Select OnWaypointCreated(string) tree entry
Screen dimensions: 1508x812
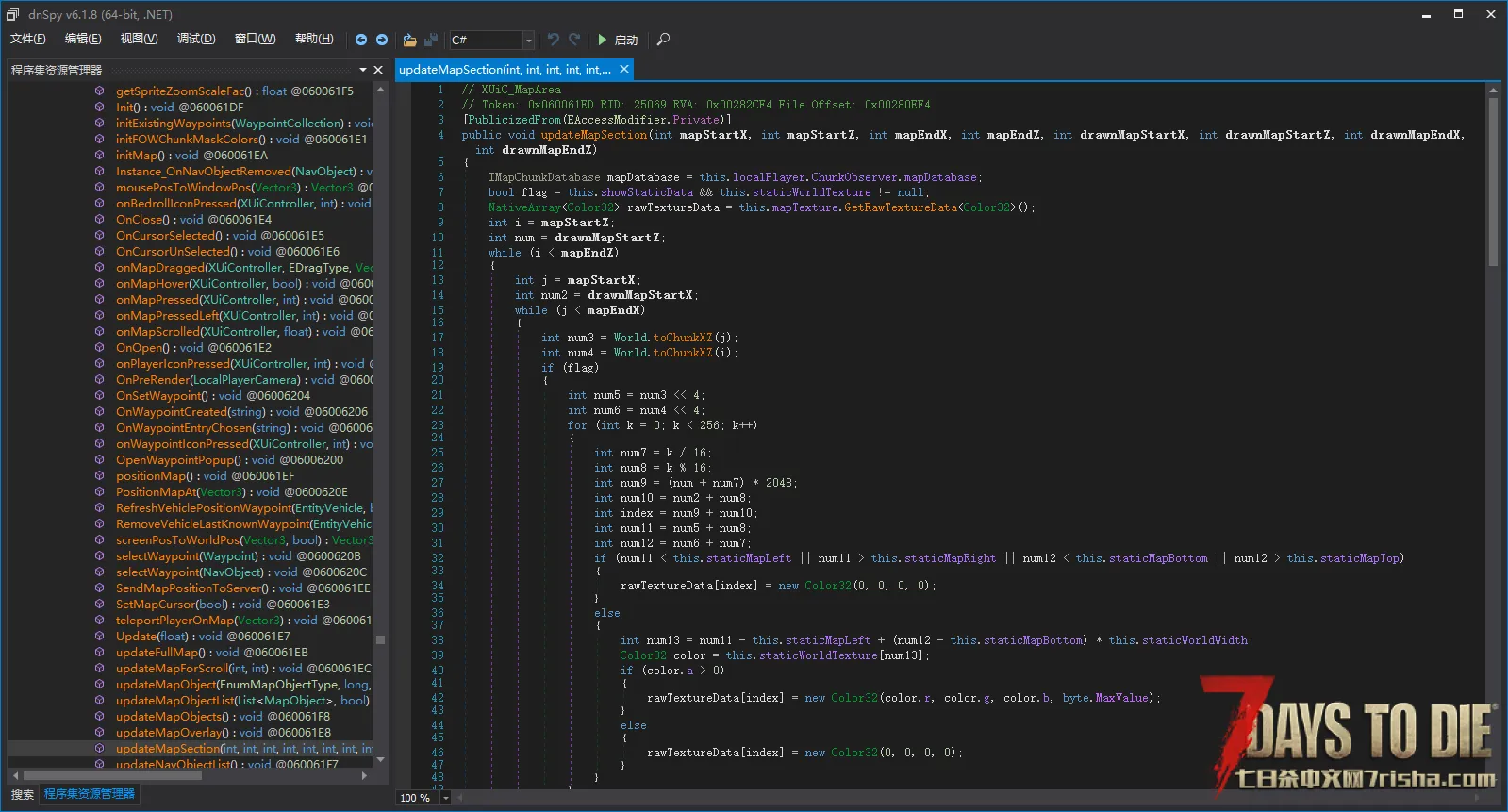[241, 411]
